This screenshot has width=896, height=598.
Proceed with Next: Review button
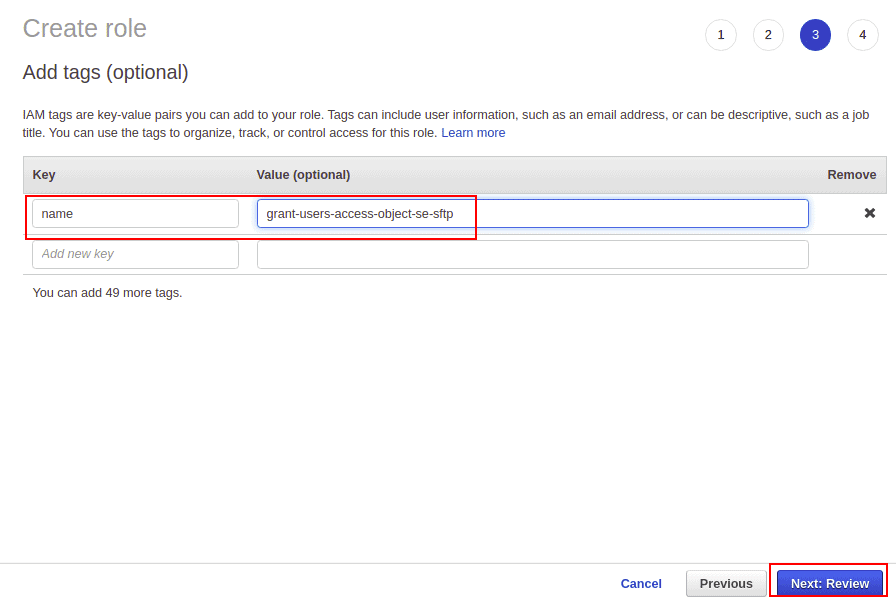coord(830,584)
